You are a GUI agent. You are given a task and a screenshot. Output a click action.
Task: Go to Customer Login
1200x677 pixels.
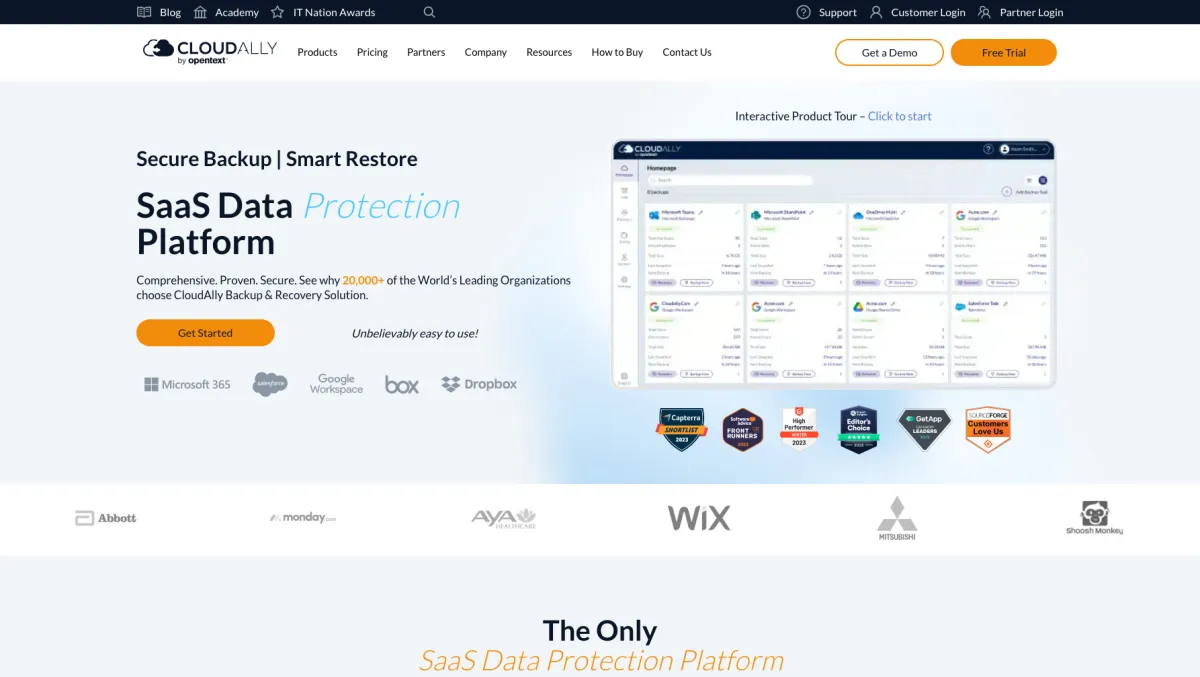coord(928,12)
